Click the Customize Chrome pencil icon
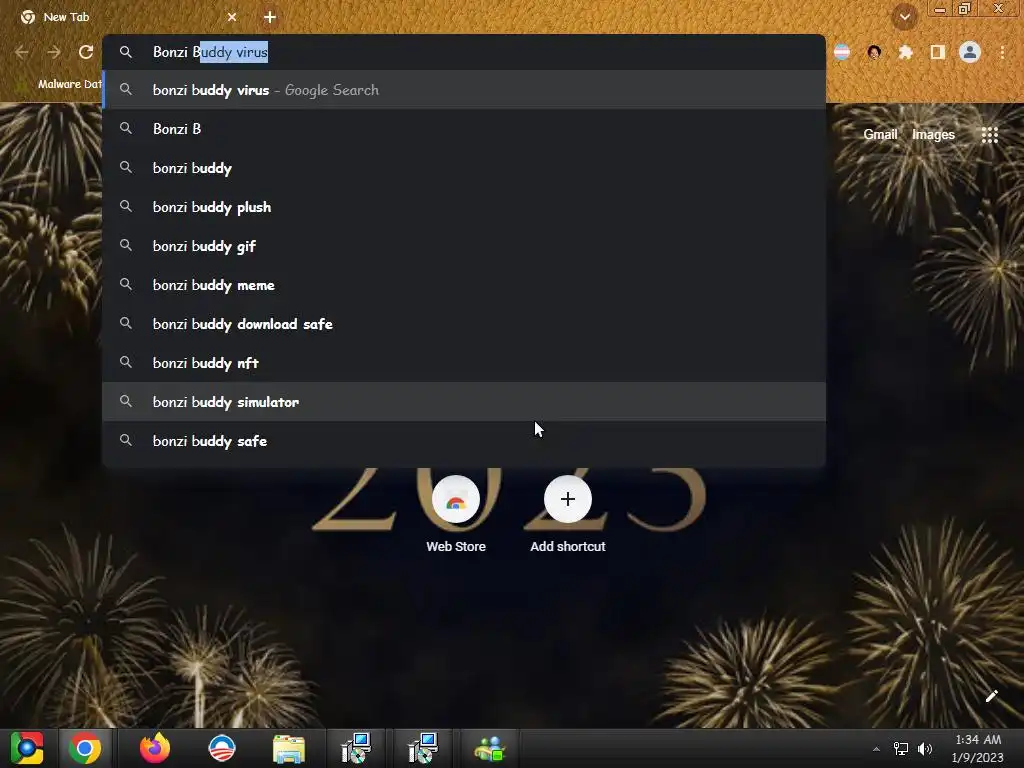Image resolution: width=1024 pixels, height=768 pixels. tap(991, 696)
